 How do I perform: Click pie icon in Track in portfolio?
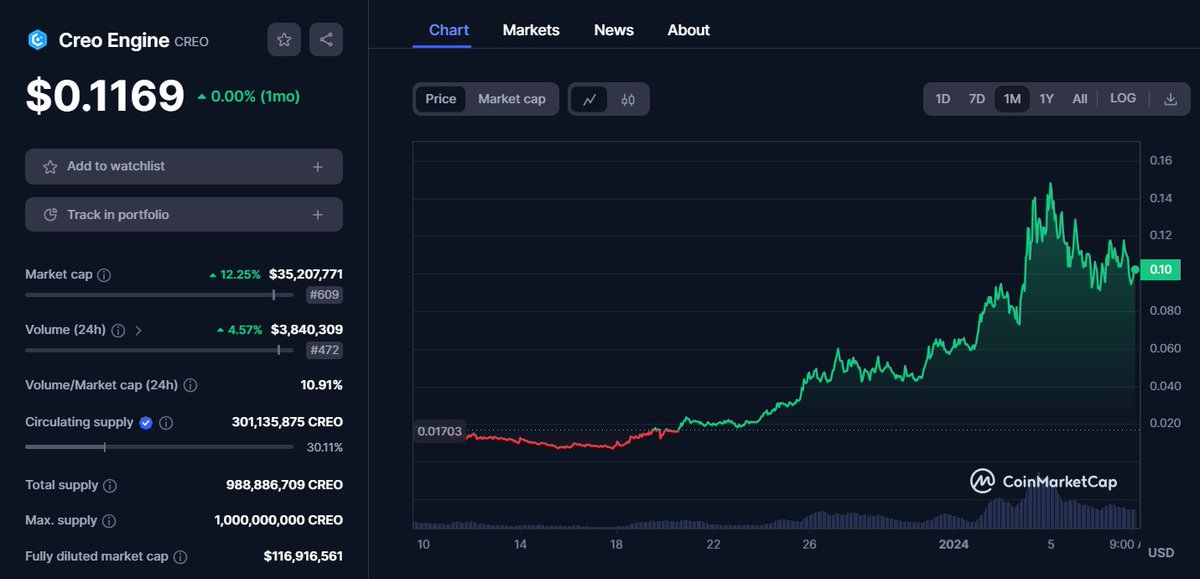[50, 215]
